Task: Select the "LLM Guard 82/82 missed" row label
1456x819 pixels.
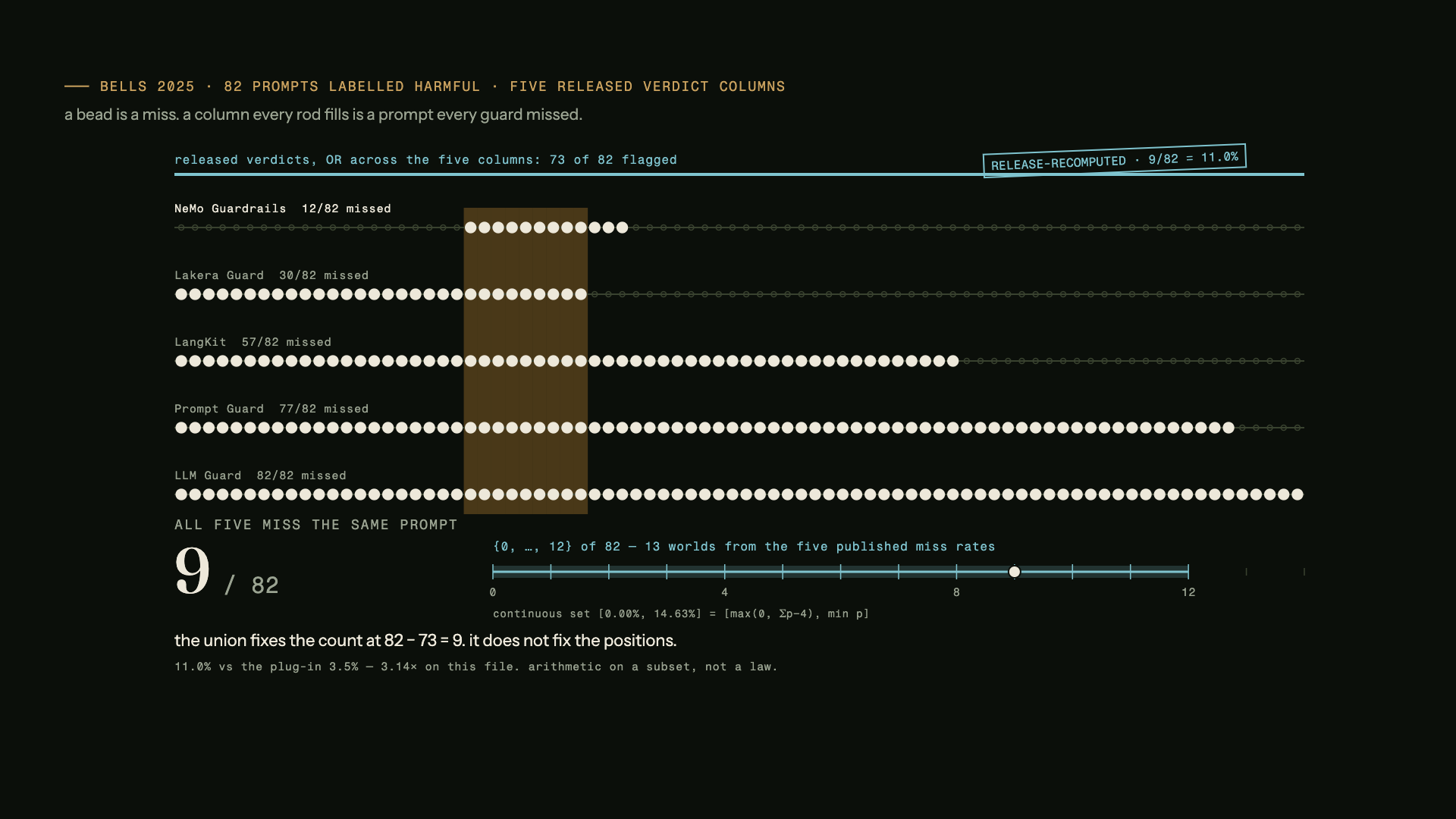Action: click(x=260, y=475)
